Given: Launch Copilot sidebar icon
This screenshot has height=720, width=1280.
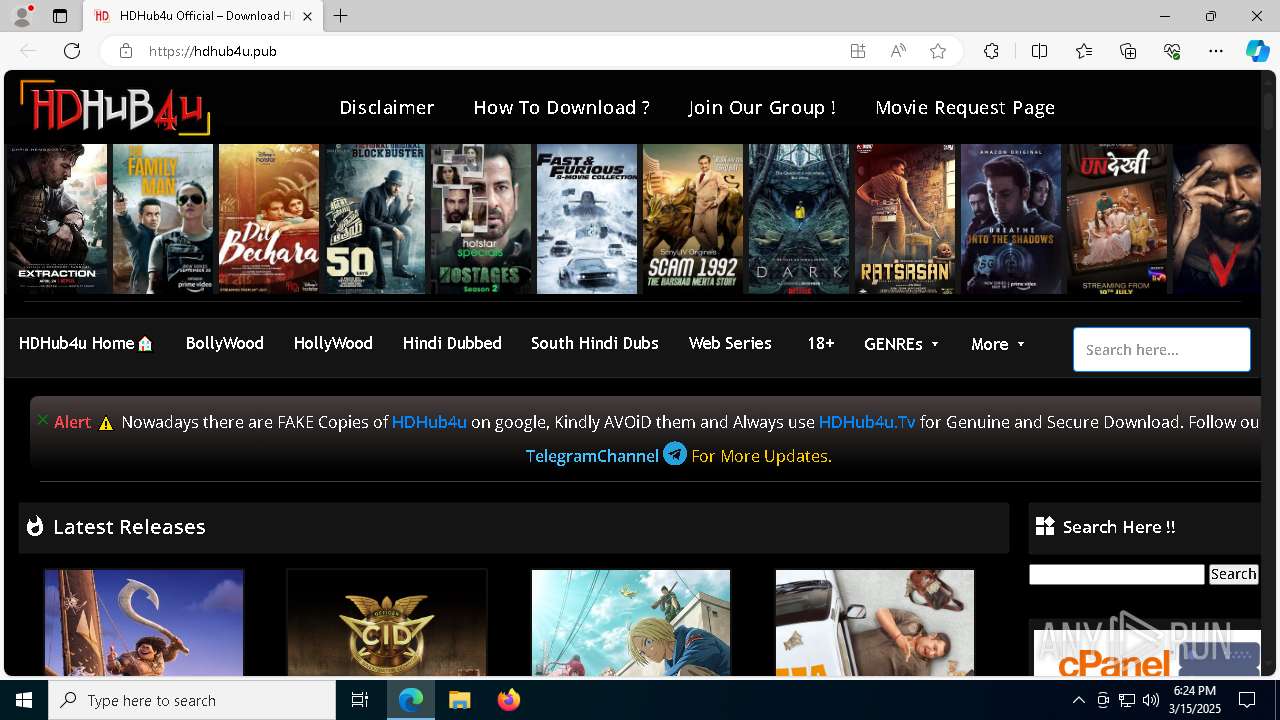Looking at the screenshot, I should pos(1257,51).
